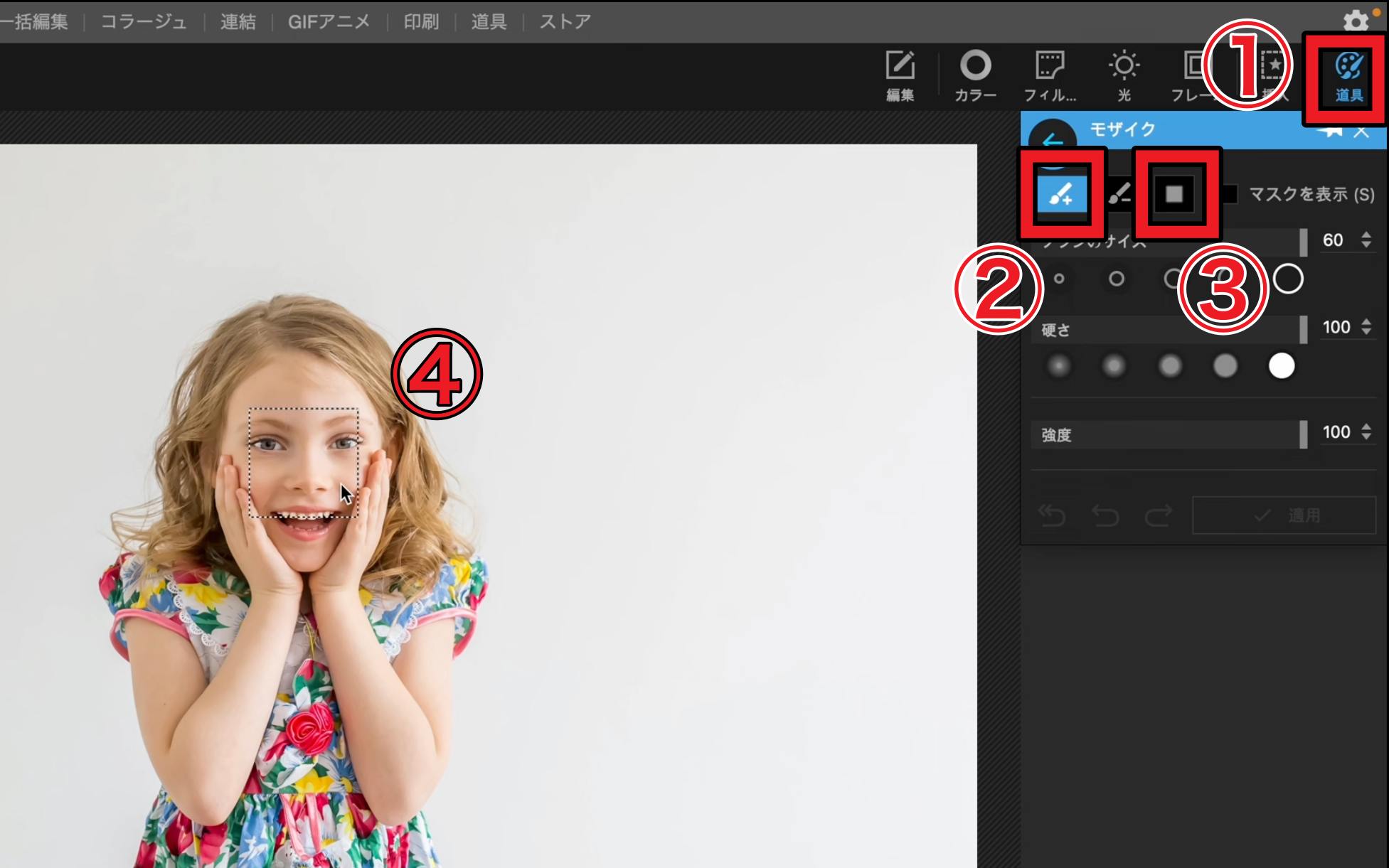1389x868 pixels.
Task: Select the add-brush mosaic tool
Action: (x=1061, y=193)
